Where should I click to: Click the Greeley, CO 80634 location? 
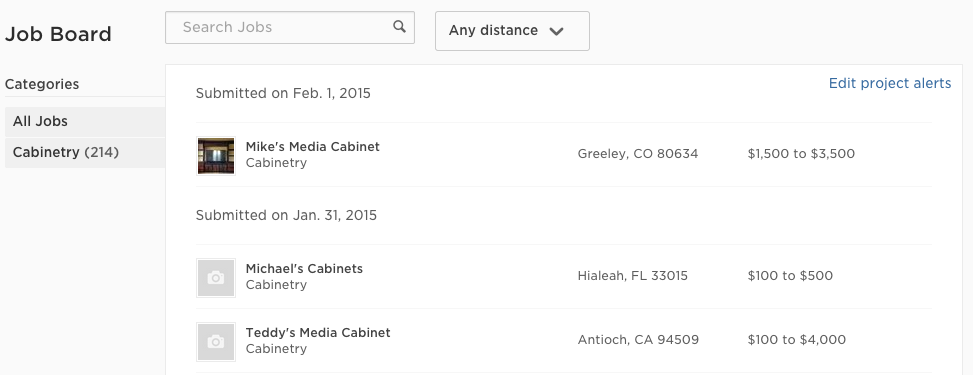pos(638,154)
